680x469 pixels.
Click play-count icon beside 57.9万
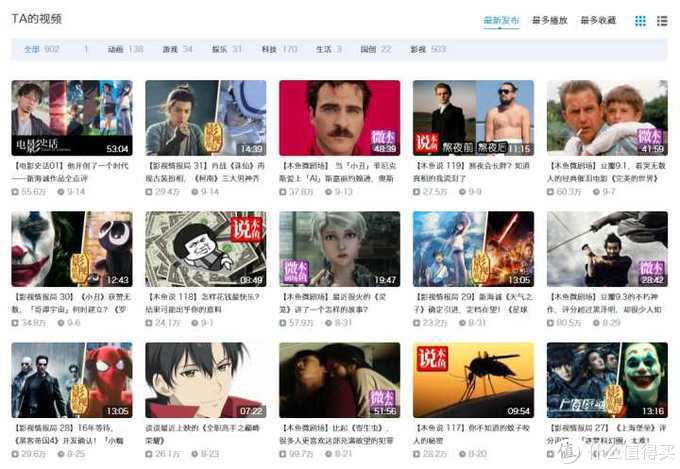click(x=283, y=323)
